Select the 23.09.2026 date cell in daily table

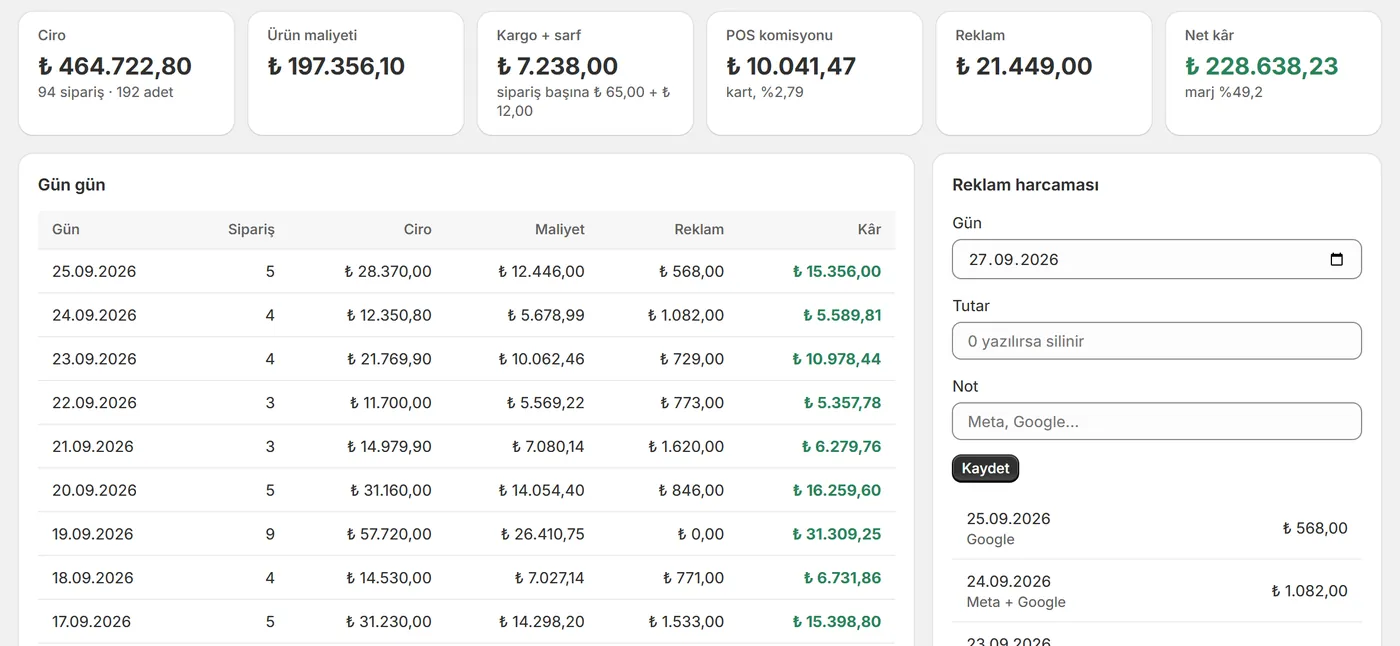coord(94,359)
